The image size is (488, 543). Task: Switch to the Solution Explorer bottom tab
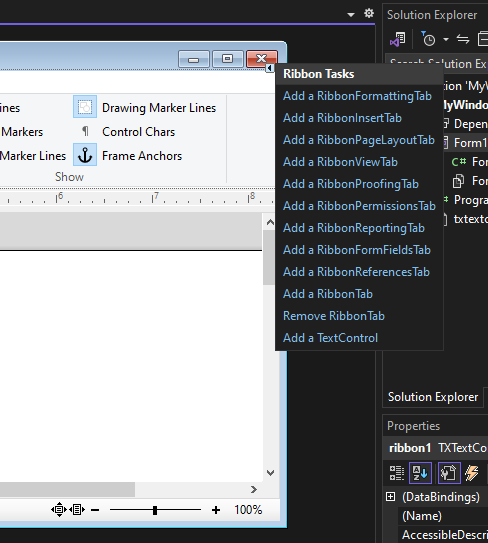click(x=433, y=397)
